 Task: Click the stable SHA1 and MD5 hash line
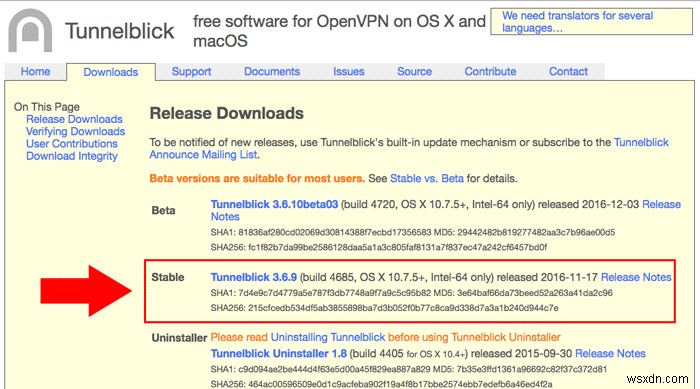(x=412, y=293)
